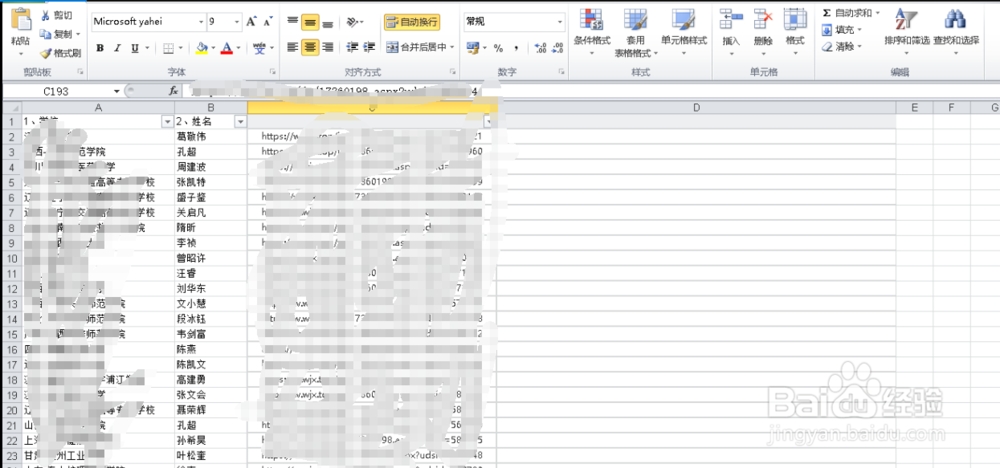This screenshot has height=468, width=1000.
Task: Click the accounting number format icon
Action: pos(473,48)
